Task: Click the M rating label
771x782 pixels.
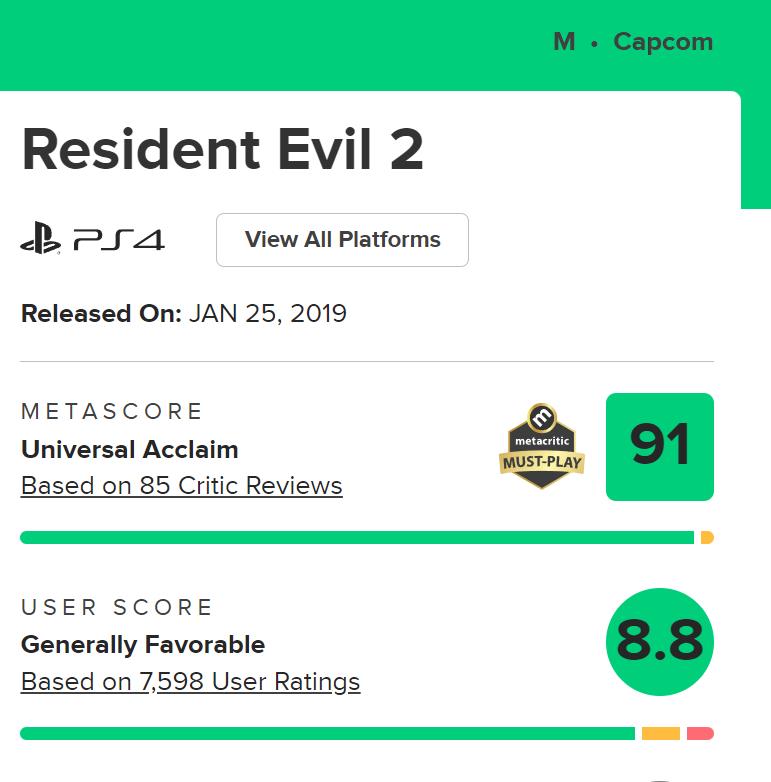Action: coord(564,42)
